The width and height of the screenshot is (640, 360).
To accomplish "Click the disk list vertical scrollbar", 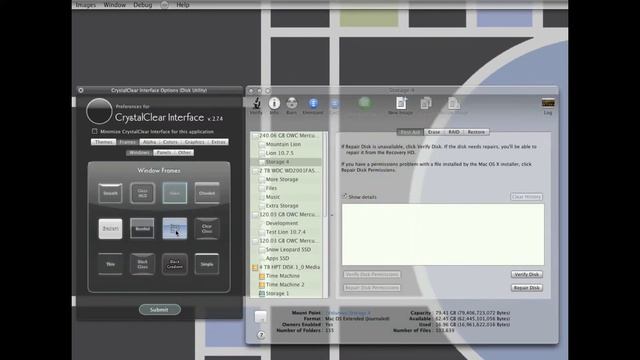I will pyautogui.click(x=326, y=214).
